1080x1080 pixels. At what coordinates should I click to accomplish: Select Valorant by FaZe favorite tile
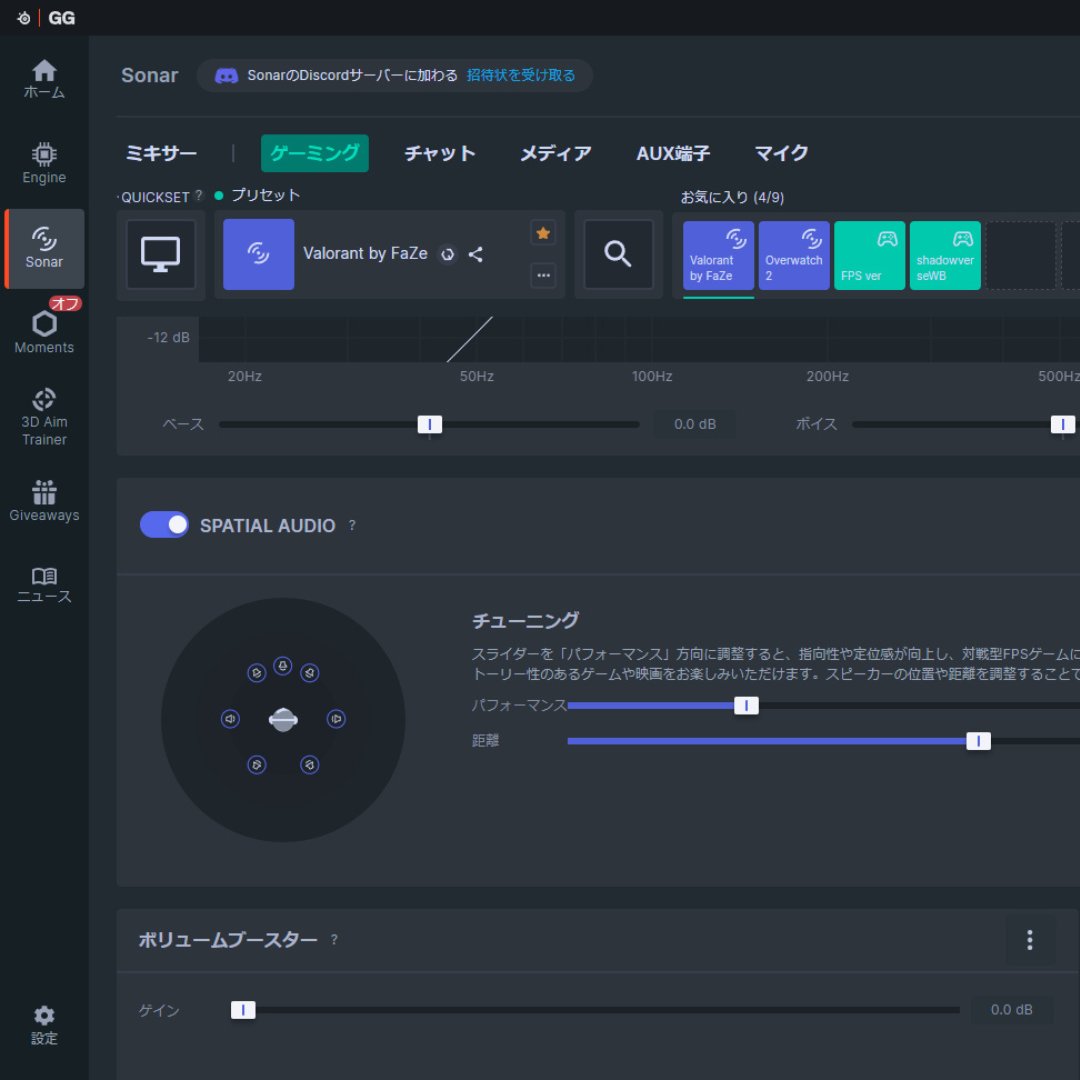pos(718,256)
